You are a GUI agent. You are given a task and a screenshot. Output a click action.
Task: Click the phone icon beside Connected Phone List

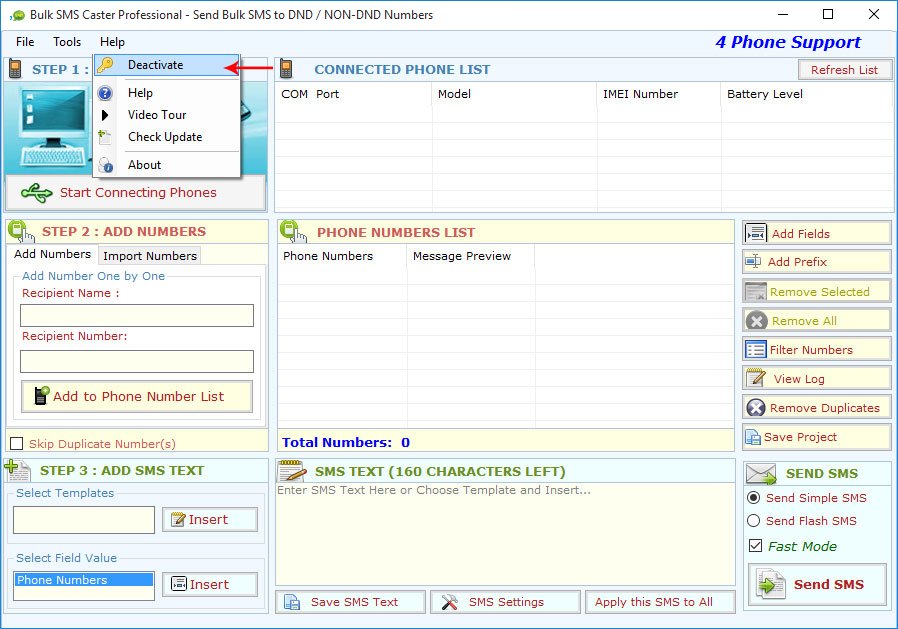286,69
